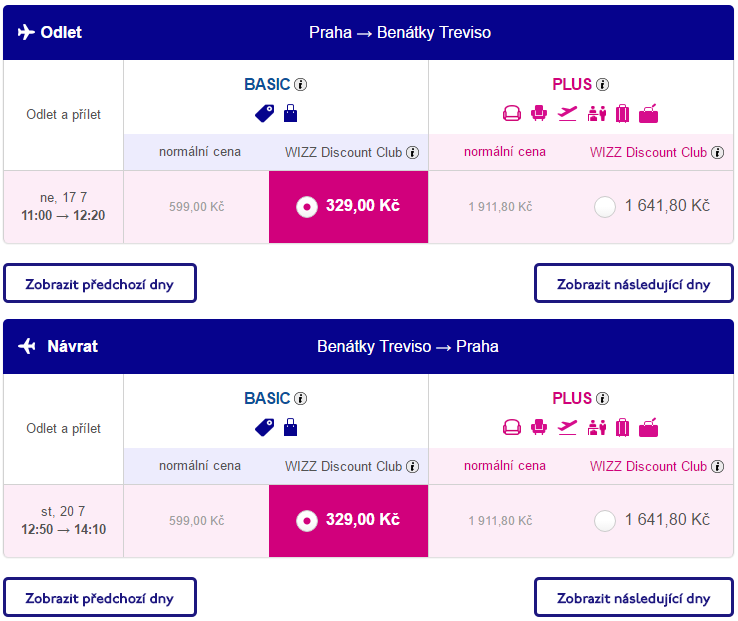Show previous days for the return flight
This screenshot has width=738, height=621.
point(100,597)
